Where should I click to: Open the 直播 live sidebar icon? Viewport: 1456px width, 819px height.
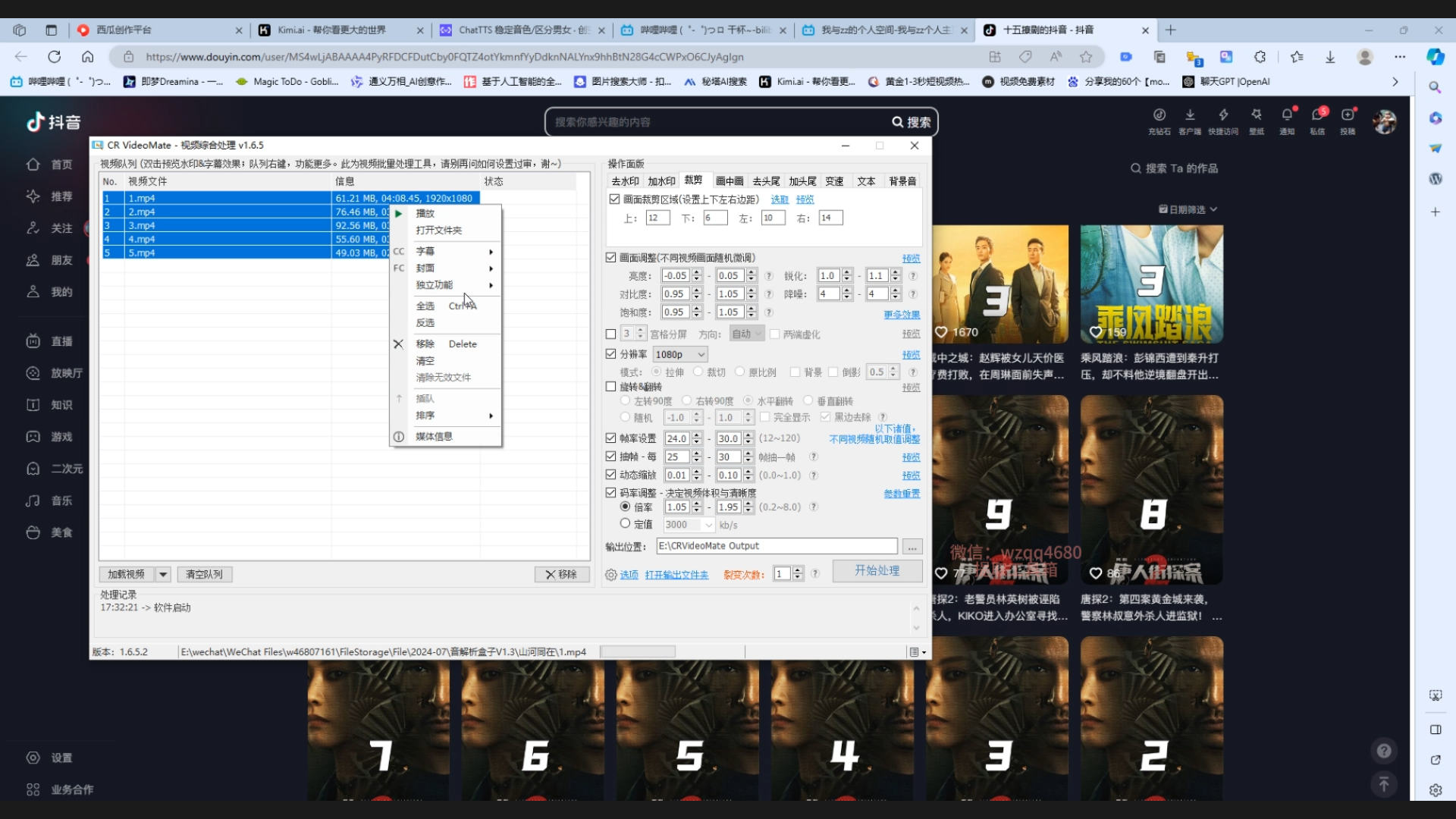(33, 341)
